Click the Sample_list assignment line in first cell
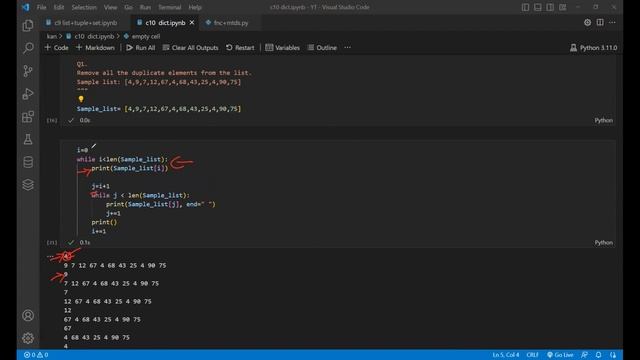Screen dimensions: 640x360 (159, 109)
